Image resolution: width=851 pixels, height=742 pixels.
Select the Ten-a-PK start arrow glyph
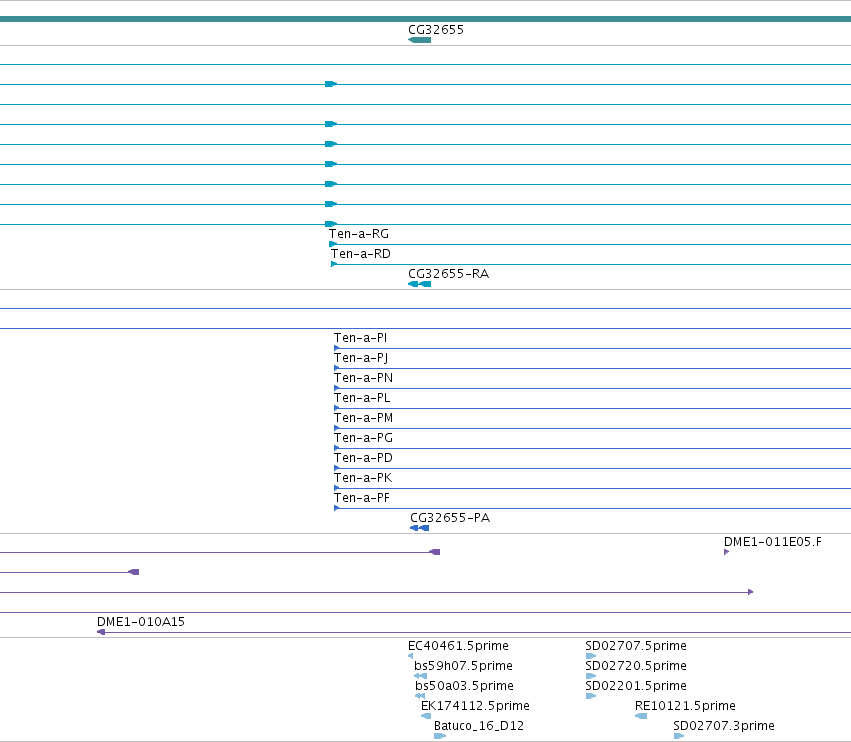337,489
